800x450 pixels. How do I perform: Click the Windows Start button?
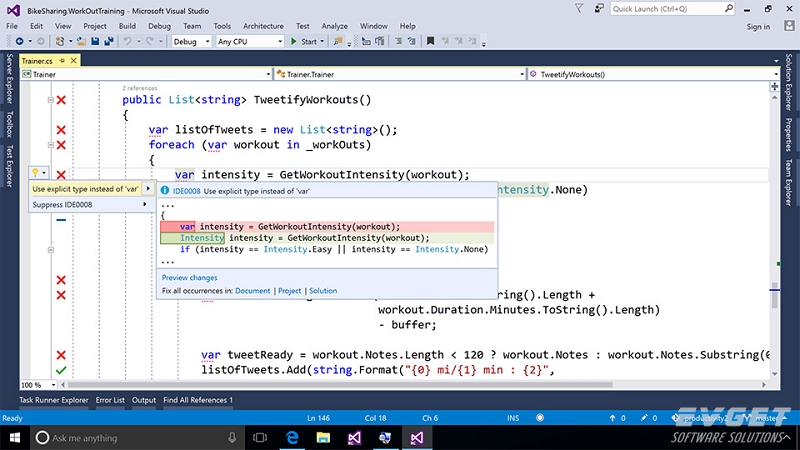(x=14, y=438)
